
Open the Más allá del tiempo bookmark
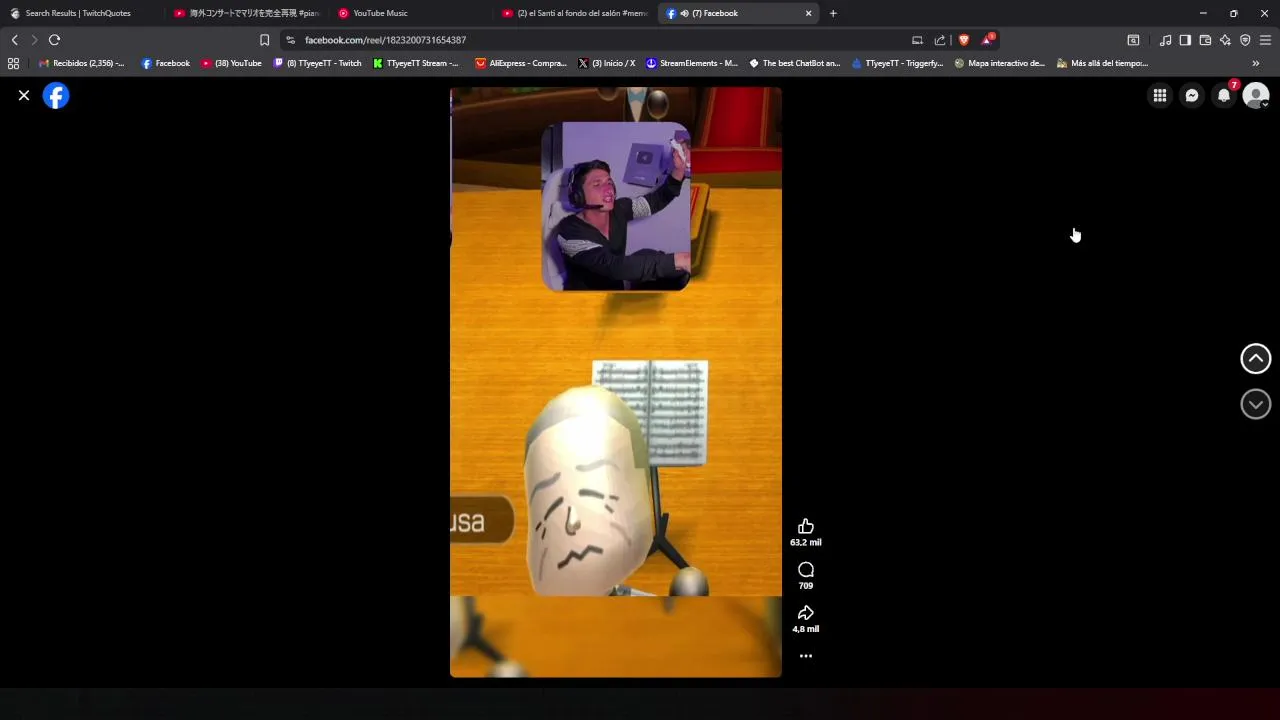point(1102,63)
